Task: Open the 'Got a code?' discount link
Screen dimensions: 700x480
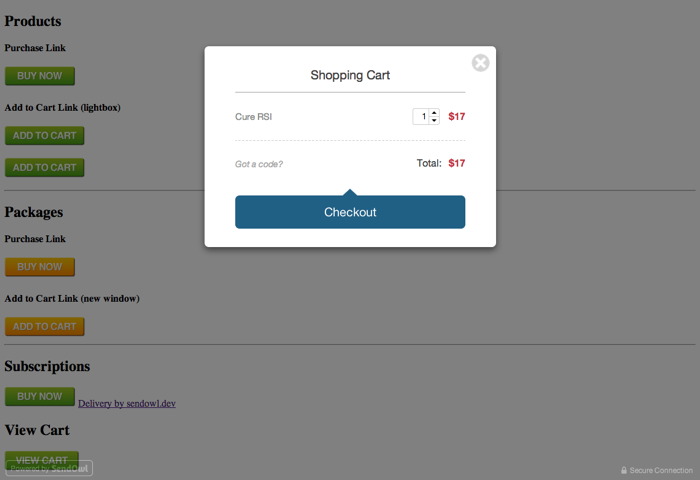Action: click(x=259, y=164)
